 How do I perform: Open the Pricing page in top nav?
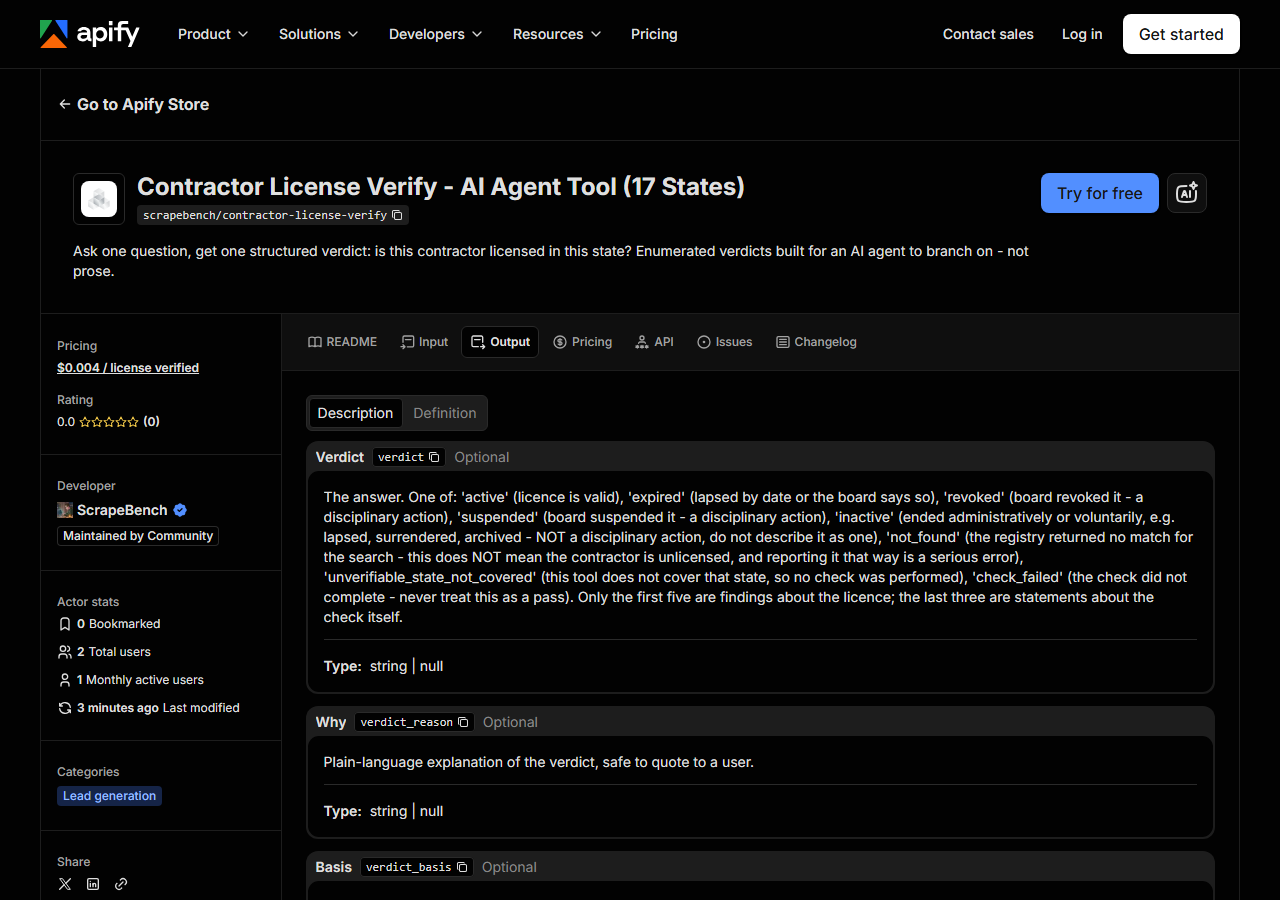tap(654, 34)
